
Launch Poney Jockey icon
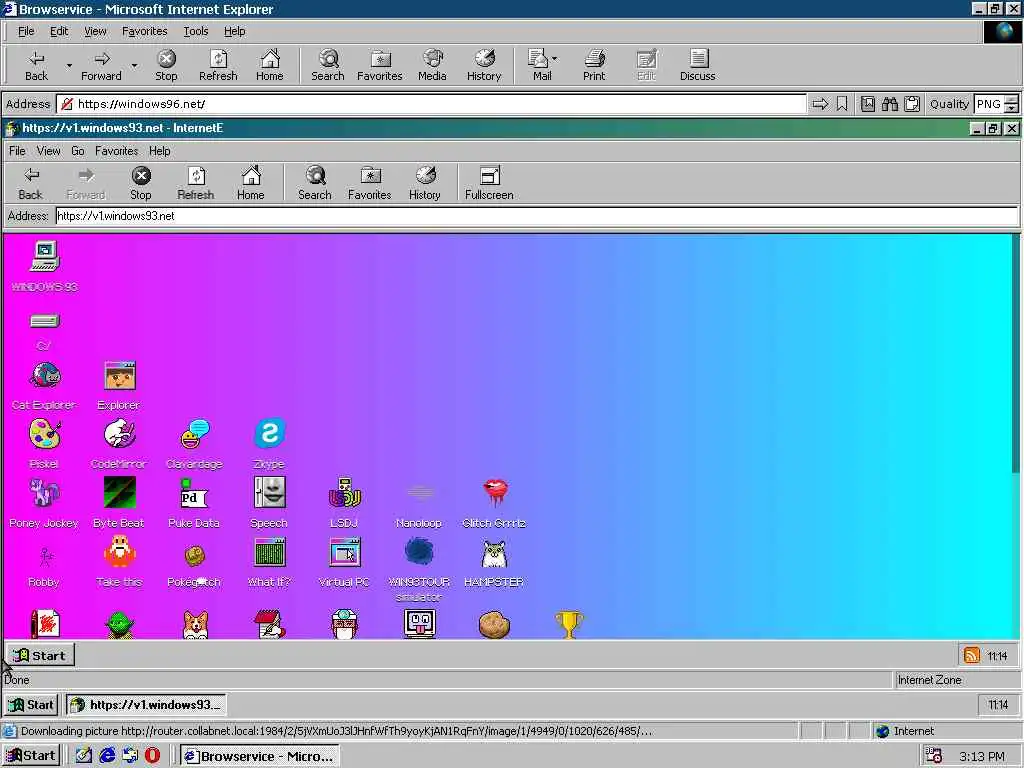[x=44, y=493]
